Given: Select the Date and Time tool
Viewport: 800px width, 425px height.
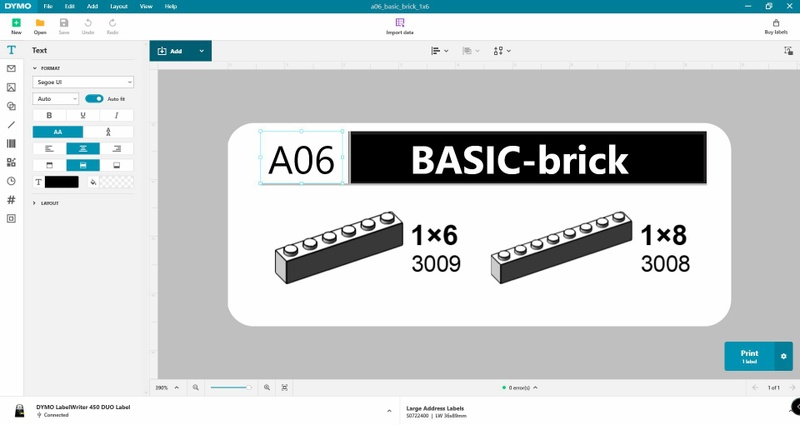Looking at the screenshot, I should pyautogui.click(x=11, y=181).
